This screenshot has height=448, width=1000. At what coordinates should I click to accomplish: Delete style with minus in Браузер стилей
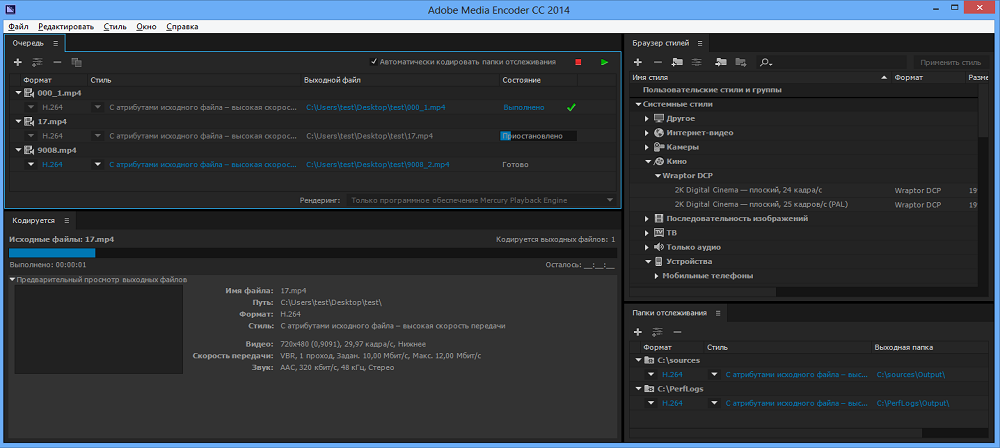point(658,63)
